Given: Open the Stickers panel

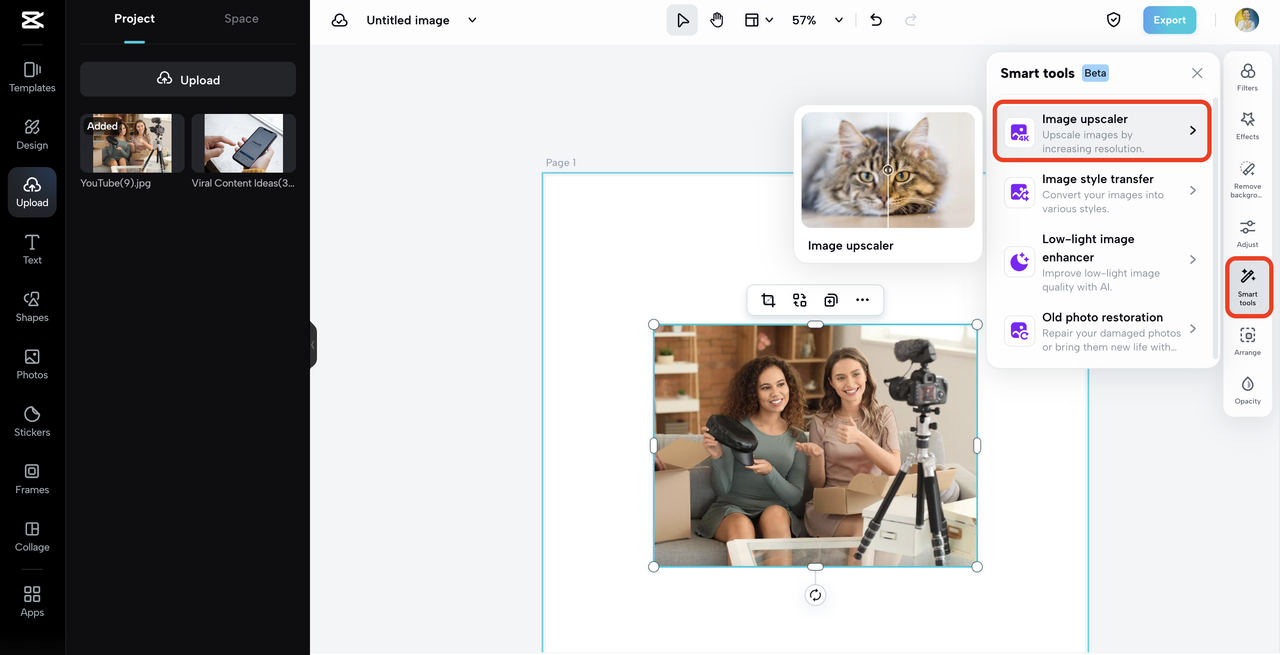Looking at the screenshot, I should [32, 422].
